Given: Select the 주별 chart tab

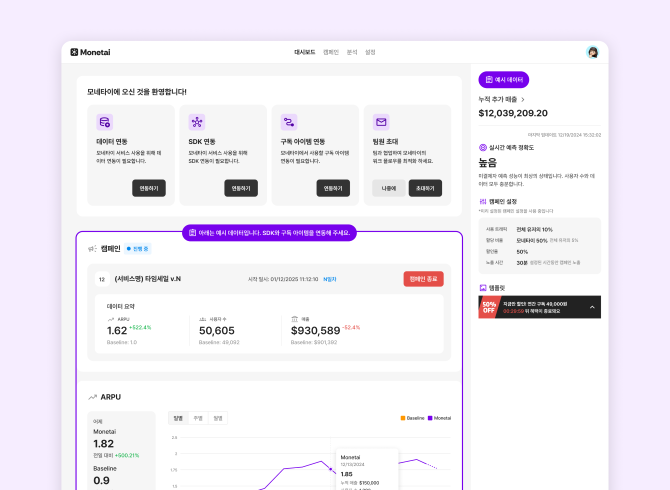Looking at the screenshot, I should (x=198, y=418).
